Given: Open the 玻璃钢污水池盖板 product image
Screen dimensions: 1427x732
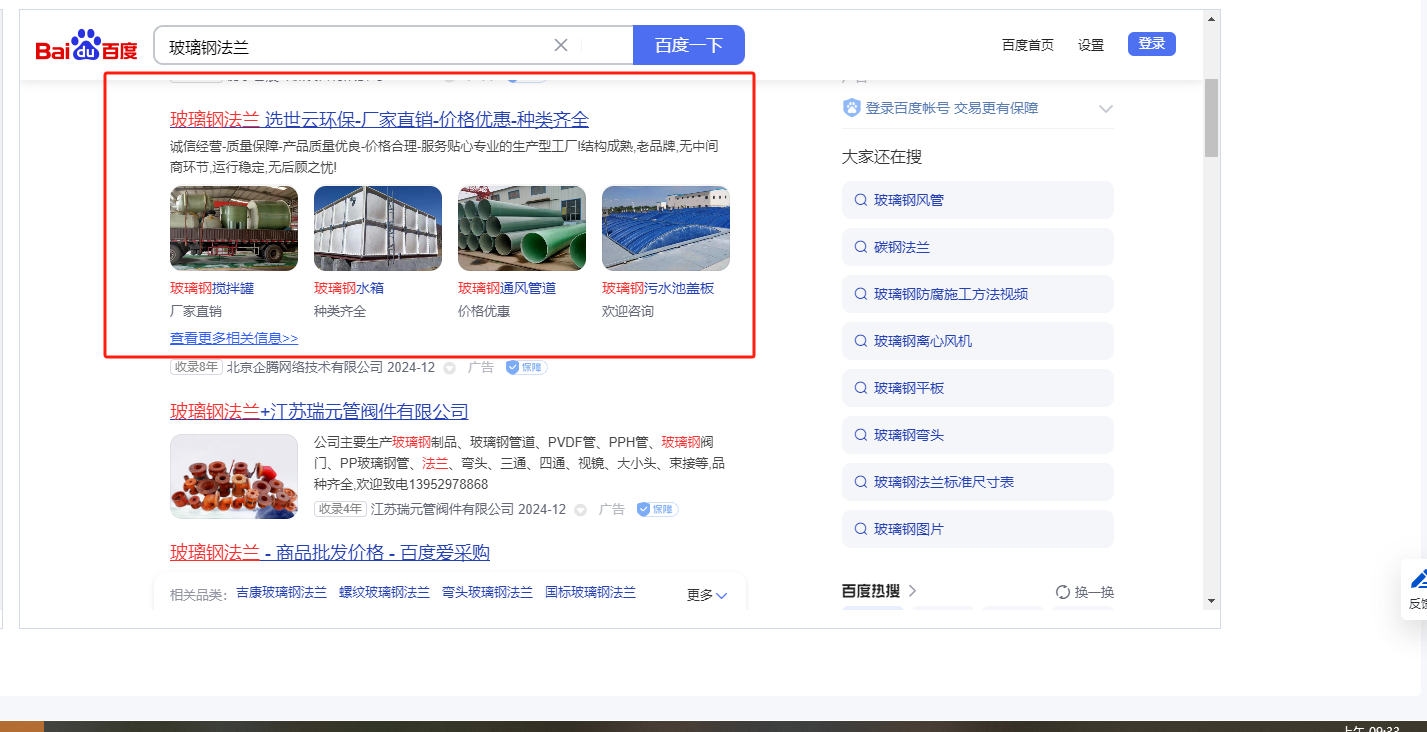Looking at the screenshot, I should [666, 228].
